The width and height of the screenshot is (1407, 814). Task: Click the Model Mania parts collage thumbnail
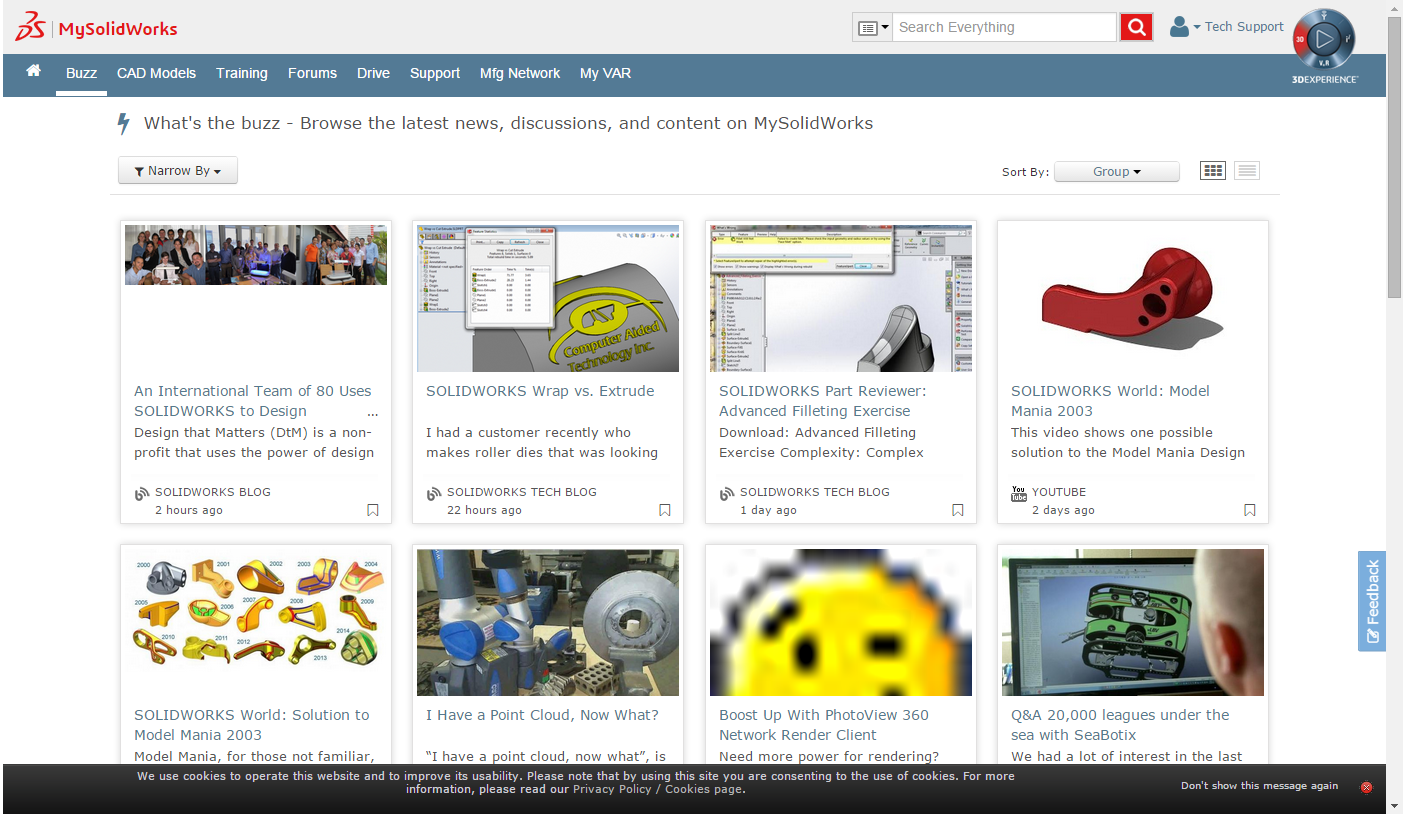click(256, 610)
